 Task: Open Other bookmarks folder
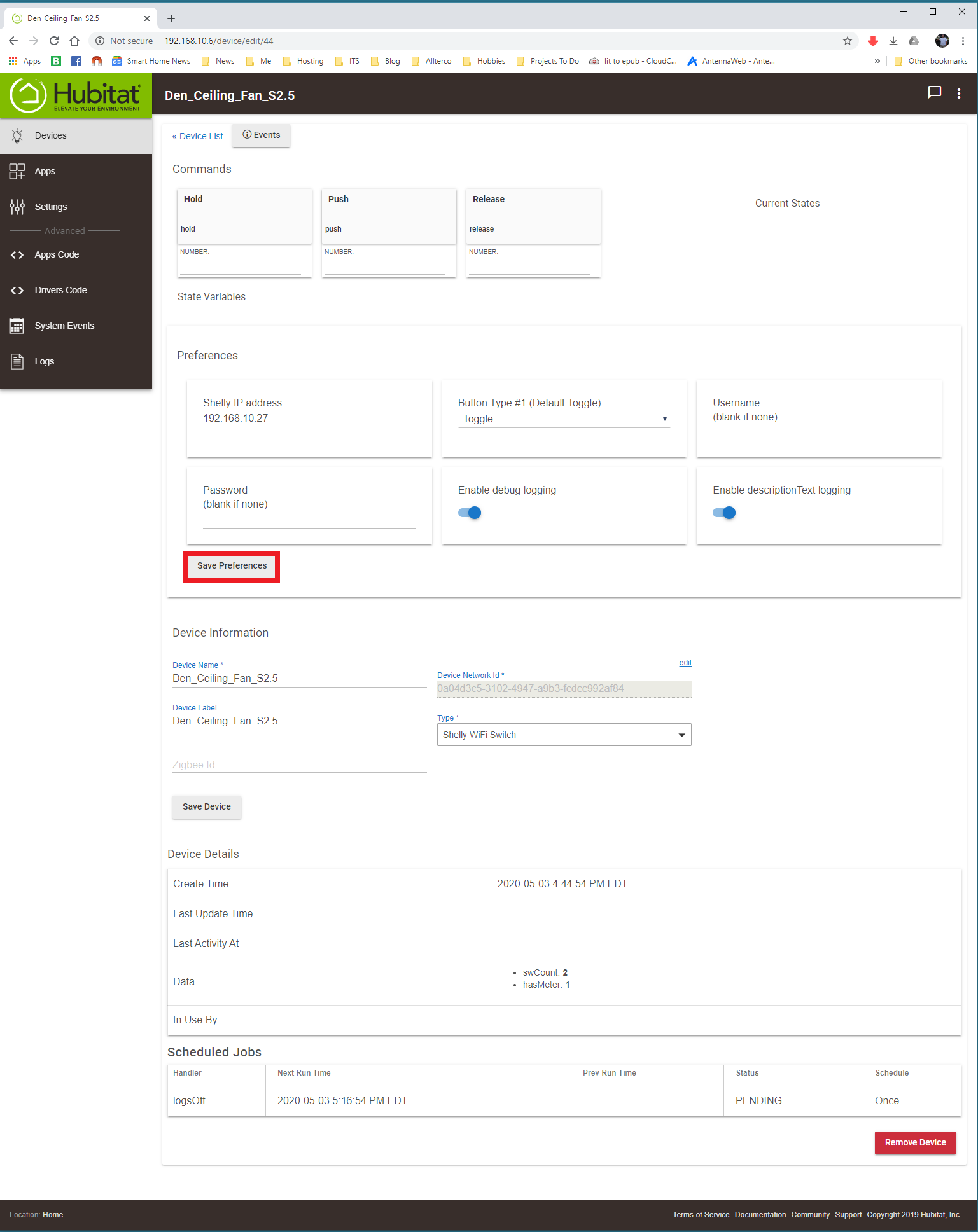(x=930, y=61)
